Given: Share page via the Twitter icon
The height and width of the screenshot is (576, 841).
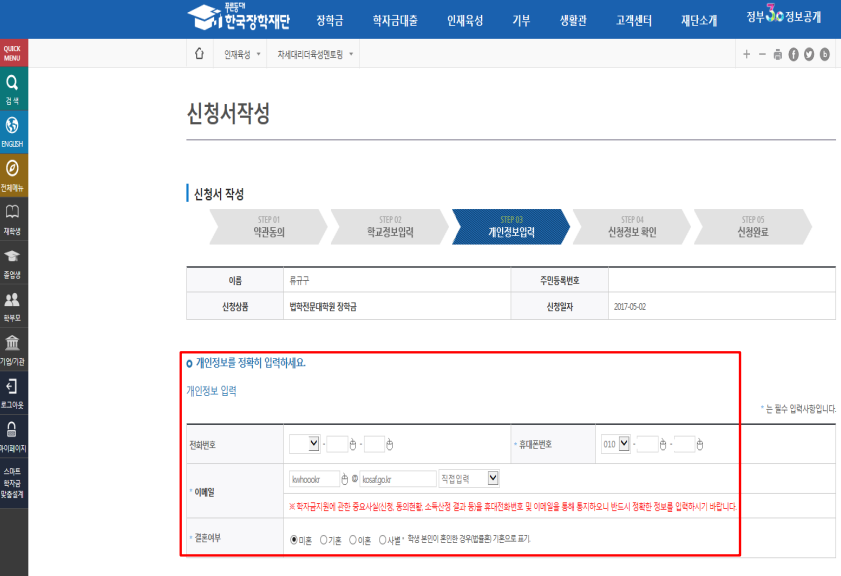Looking at the screenshot, I should click(x=809, y=52).
